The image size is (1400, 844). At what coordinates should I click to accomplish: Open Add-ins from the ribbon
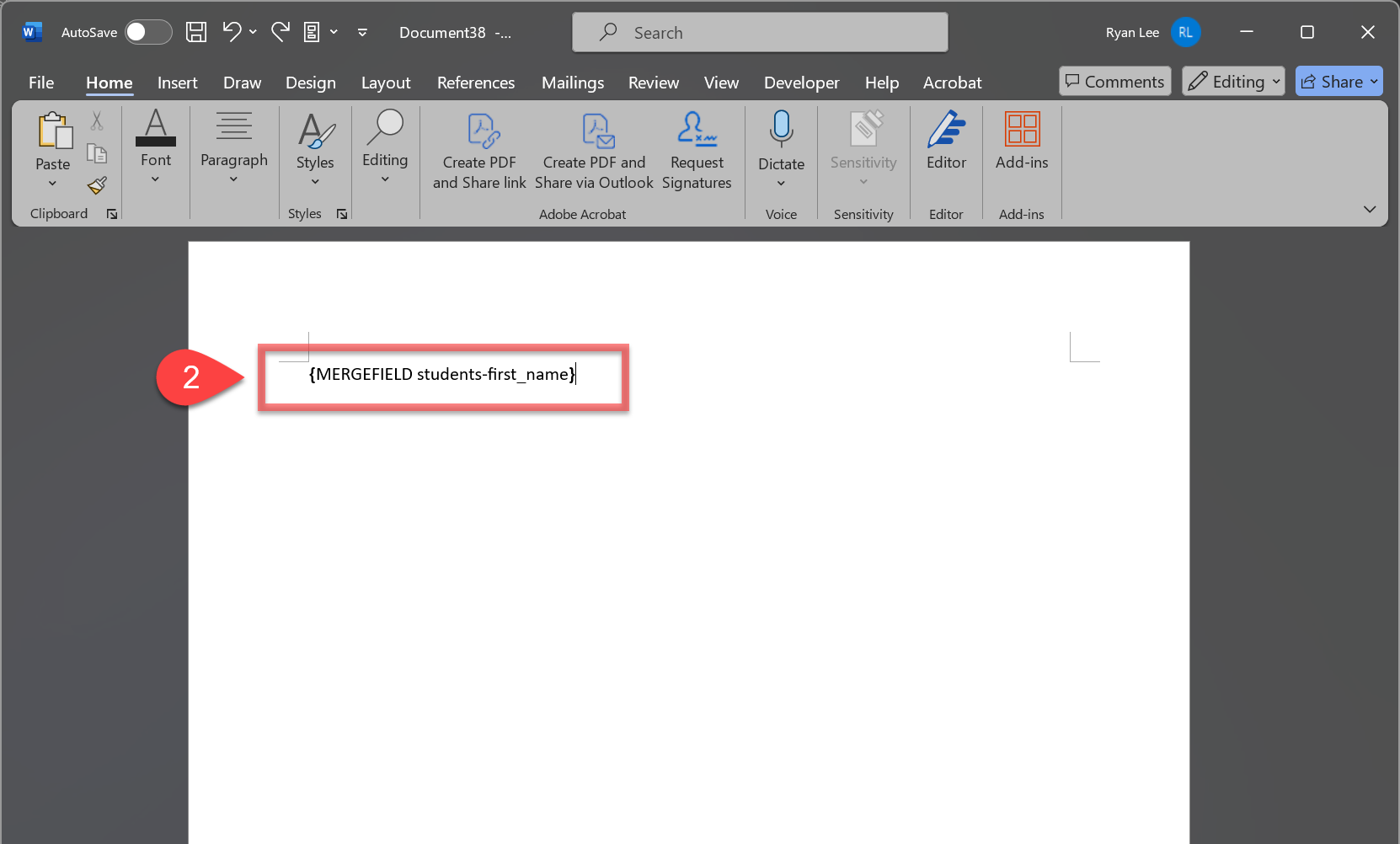[1022, 141]
